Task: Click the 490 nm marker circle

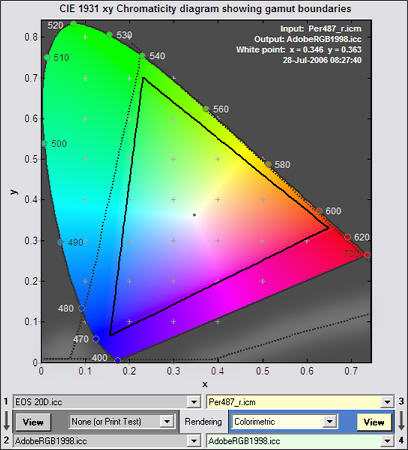Action: (60, 242)
